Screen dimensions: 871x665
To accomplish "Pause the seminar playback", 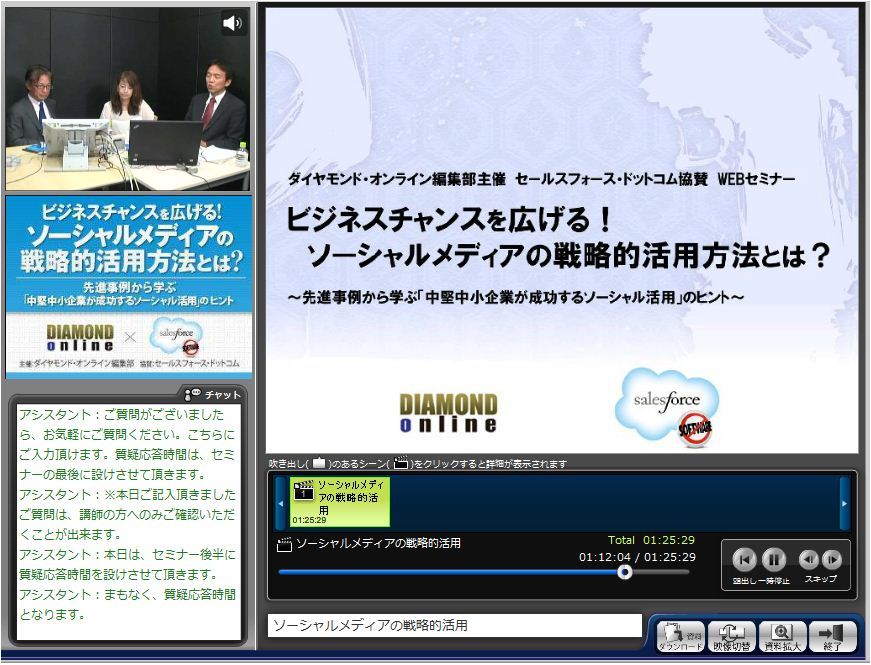I will click(773, 559).
